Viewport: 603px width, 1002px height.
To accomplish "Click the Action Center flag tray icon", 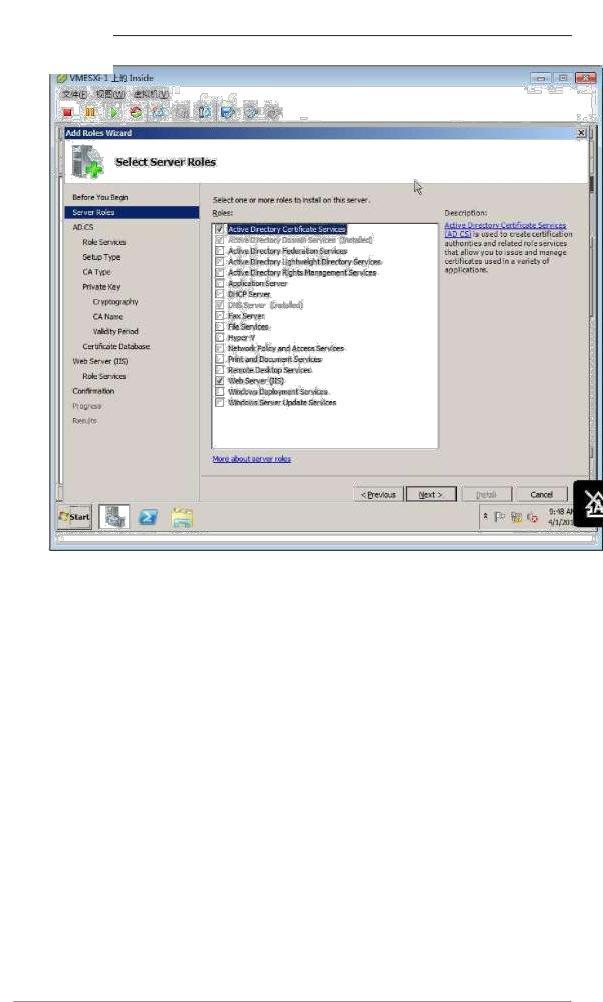I will click(x=500, y=517).
